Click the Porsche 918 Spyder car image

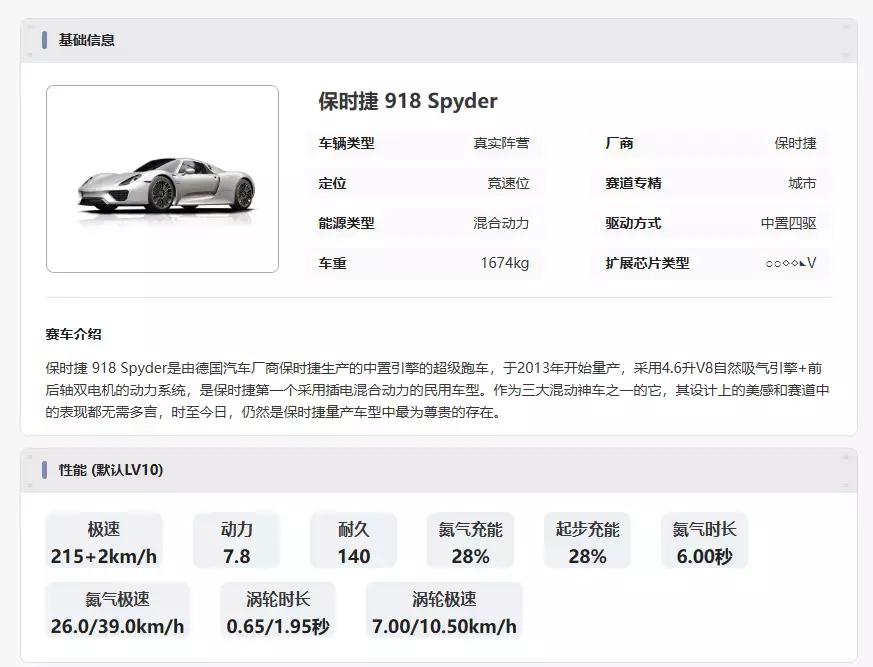162,179
